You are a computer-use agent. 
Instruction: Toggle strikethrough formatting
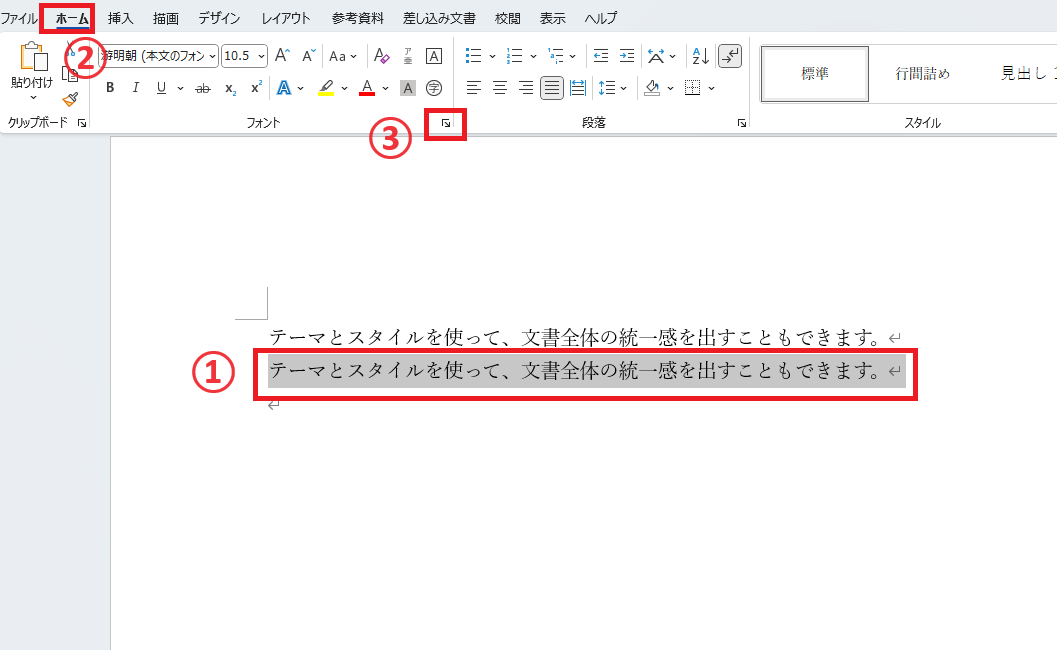pos(202,88)
